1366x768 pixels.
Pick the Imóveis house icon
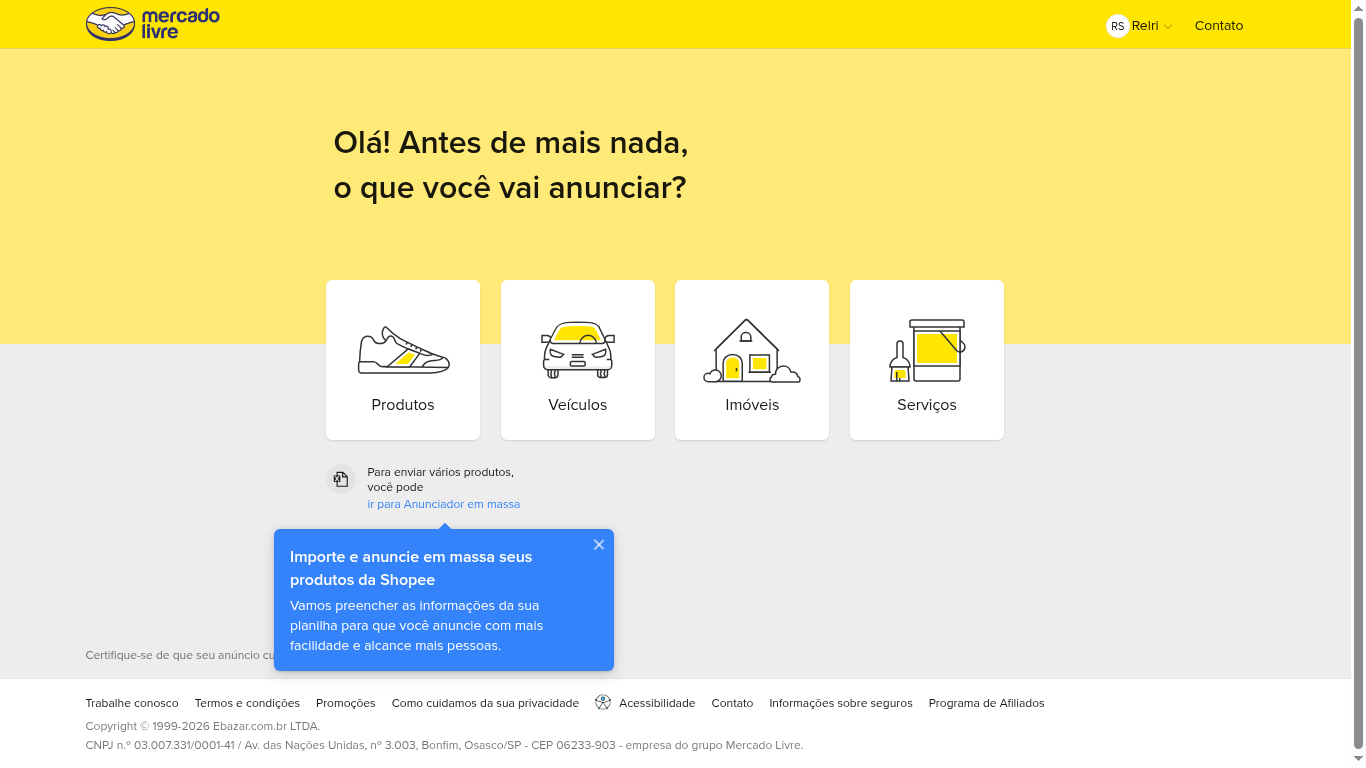751,350
